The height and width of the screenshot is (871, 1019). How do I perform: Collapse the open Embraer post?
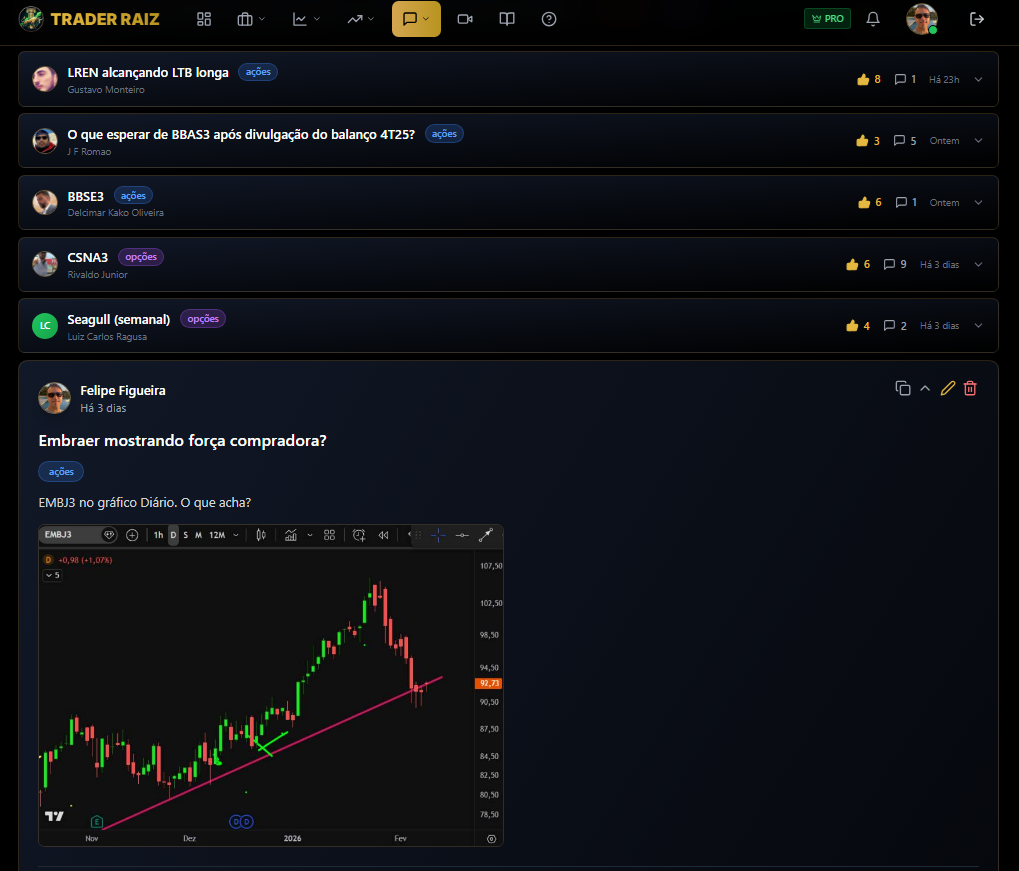925,388
